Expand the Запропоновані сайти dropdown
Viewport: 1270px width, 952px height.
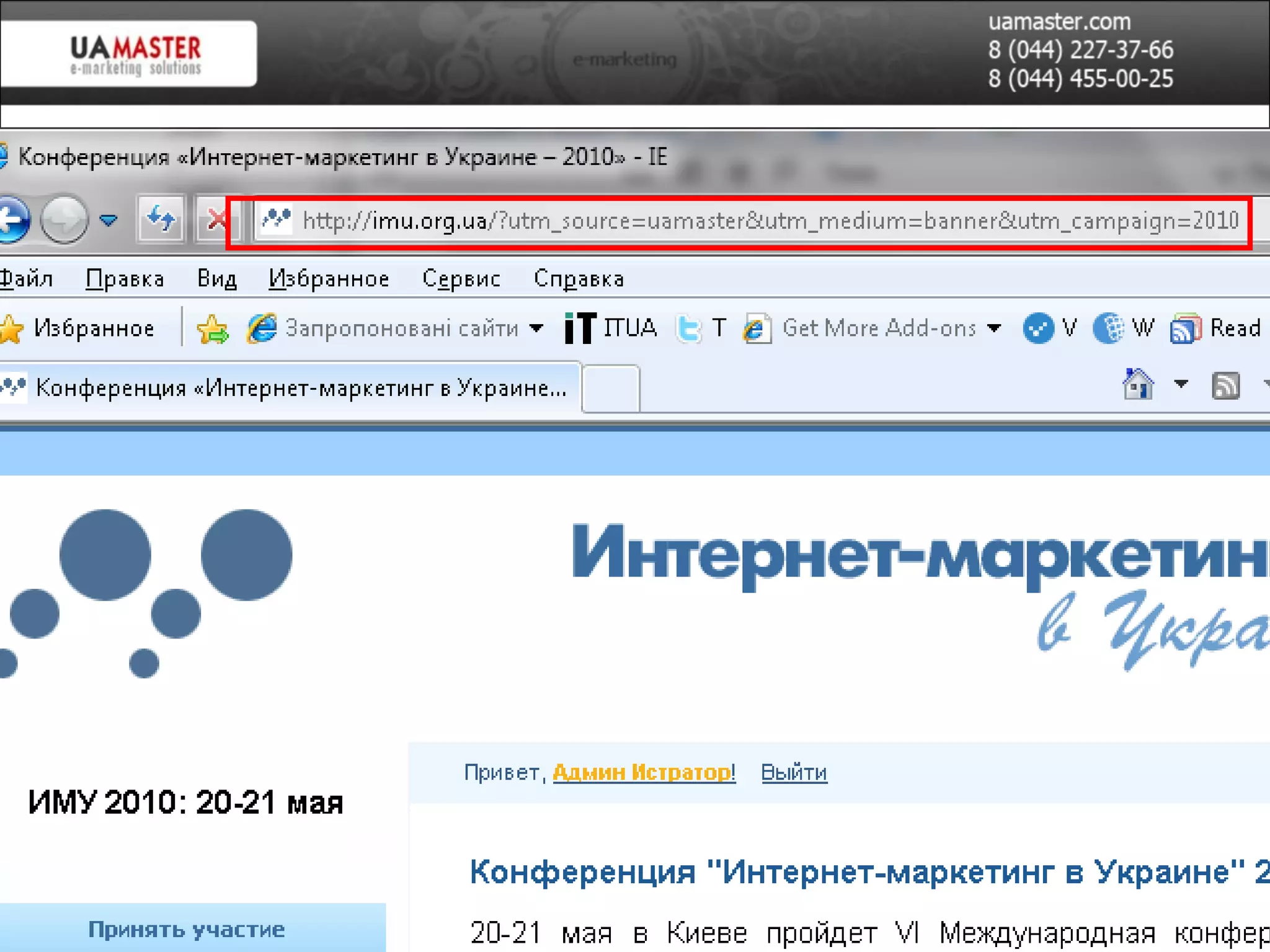point(537,328)
